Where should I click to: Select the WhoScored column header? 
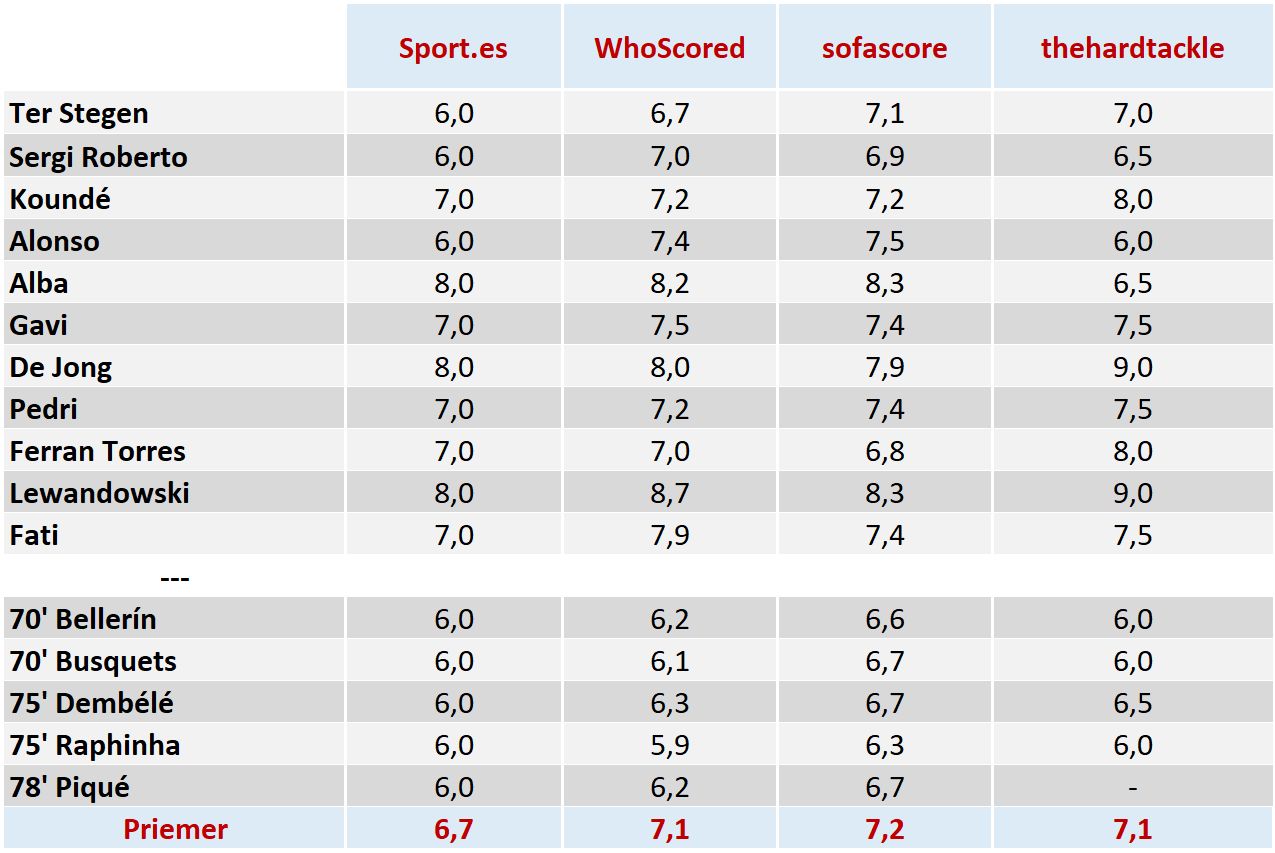tap(669, 49)
